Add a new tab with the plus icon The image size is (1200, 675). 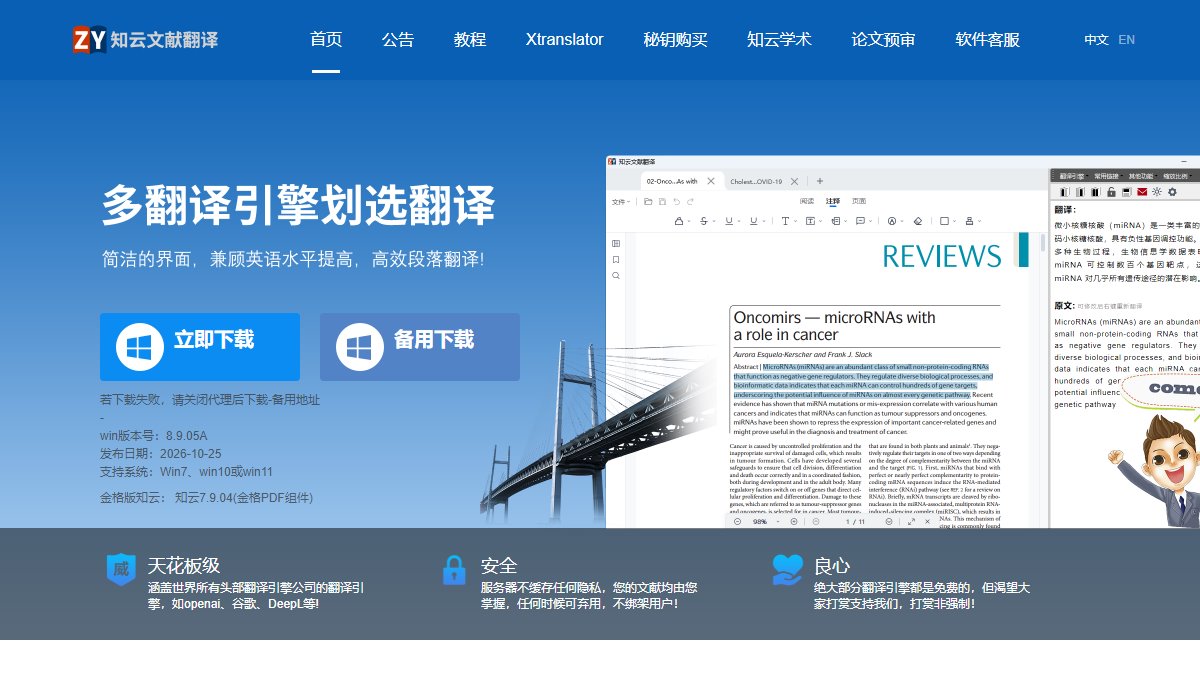(820, 181)
